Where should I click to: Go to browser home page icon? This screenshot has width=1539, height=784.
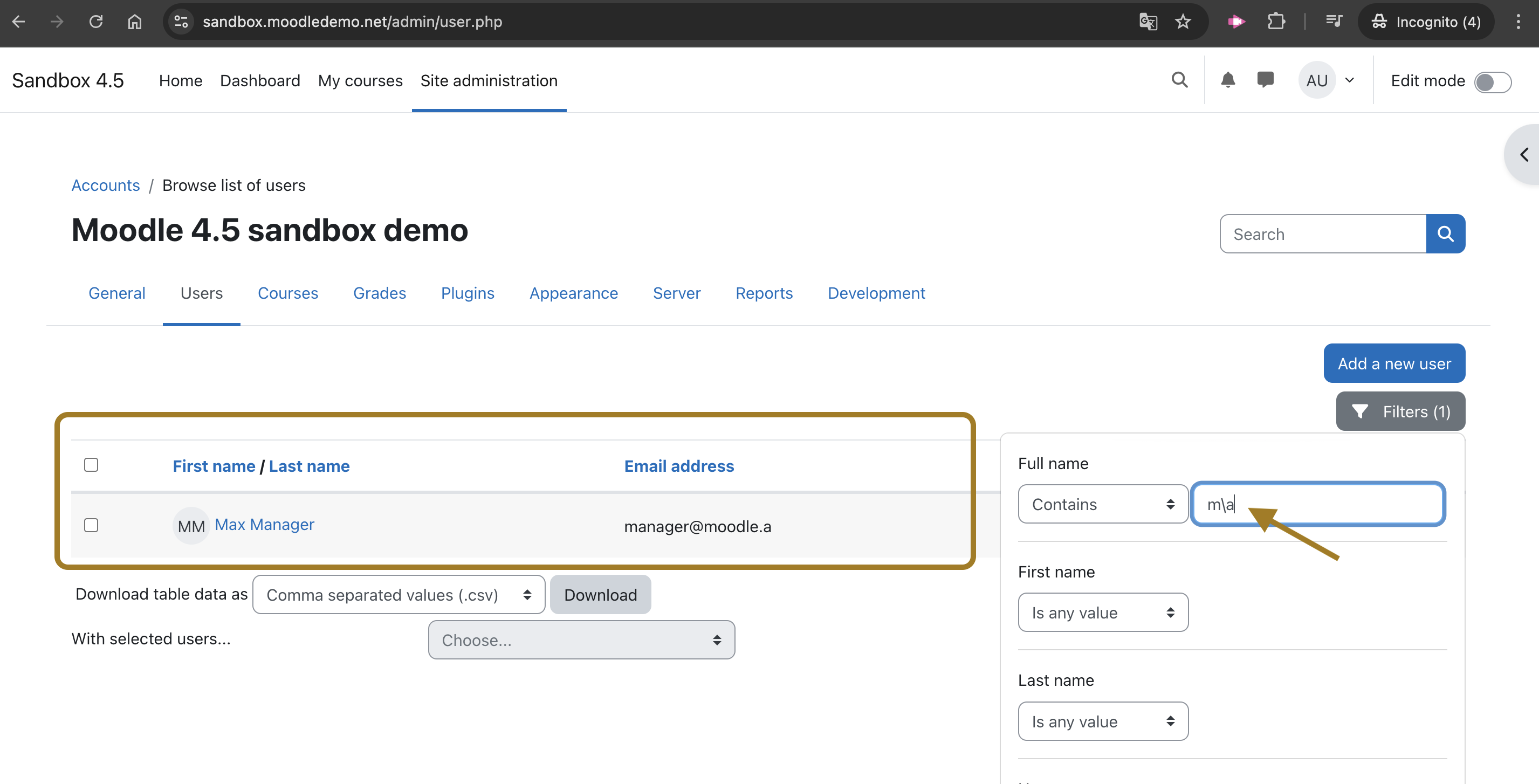134,22
